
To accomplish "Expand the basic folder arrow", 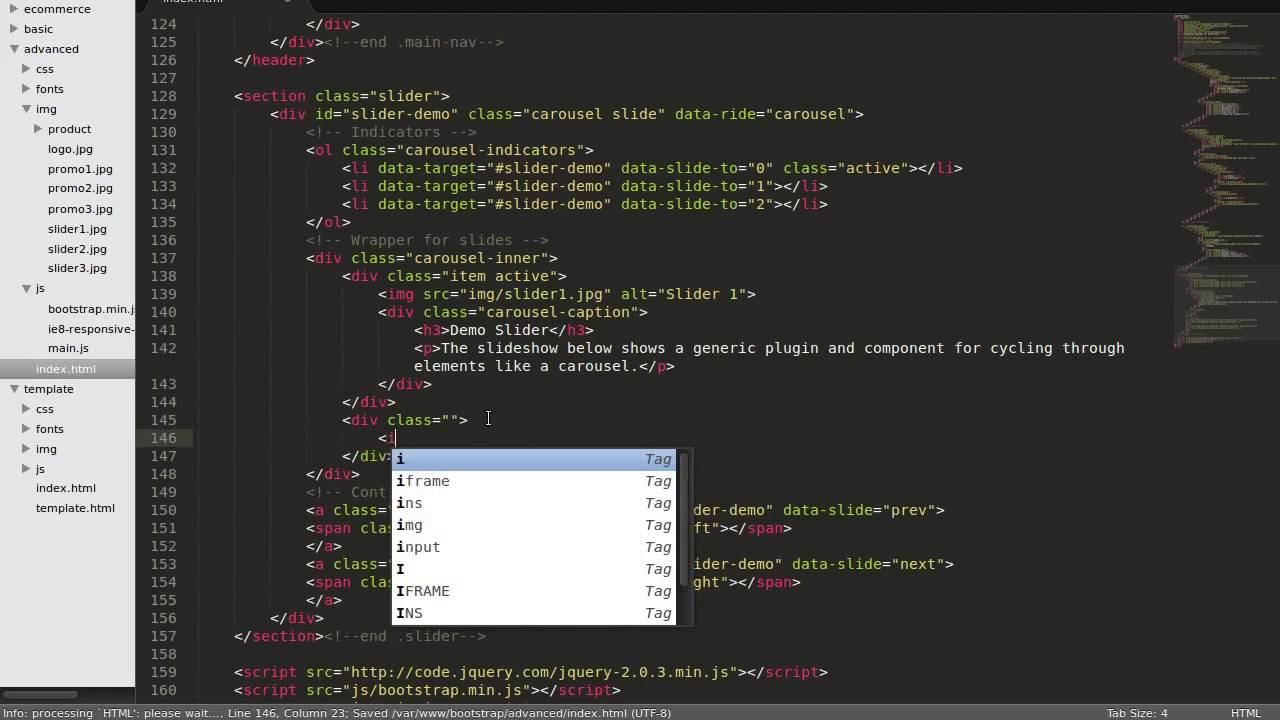I will click(15, 29).
